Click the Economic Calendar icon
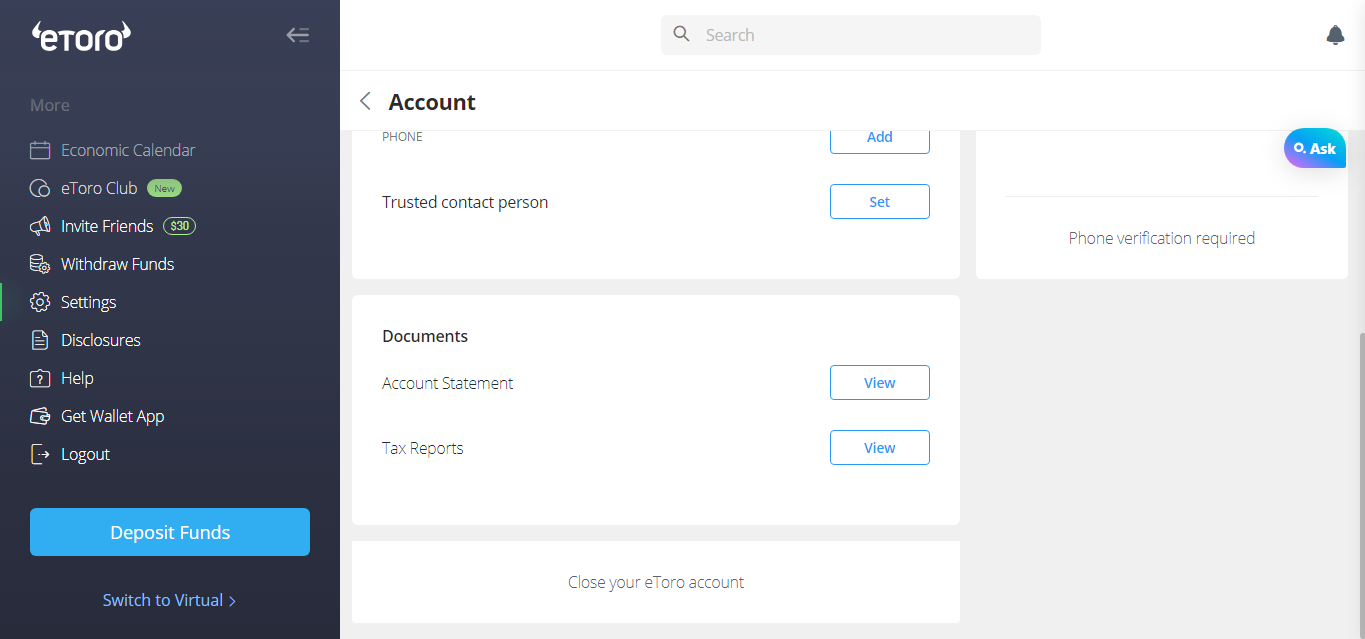 click(40, 150)
